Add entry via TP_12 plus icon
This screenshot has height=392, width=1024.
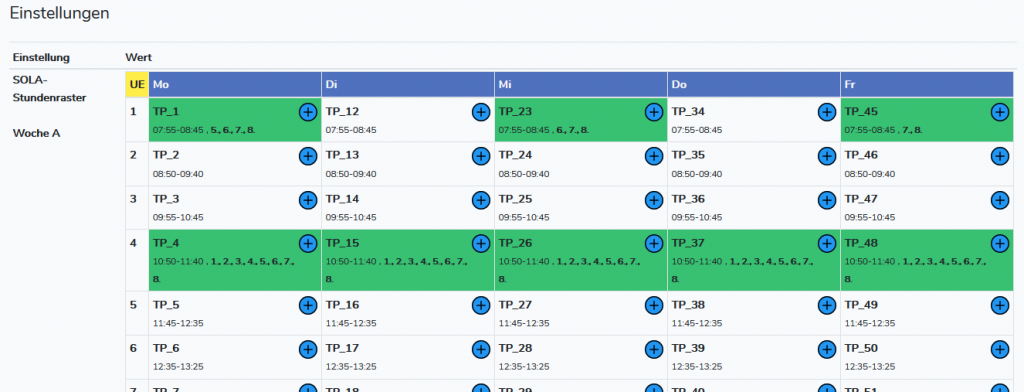tap(481, 112)
